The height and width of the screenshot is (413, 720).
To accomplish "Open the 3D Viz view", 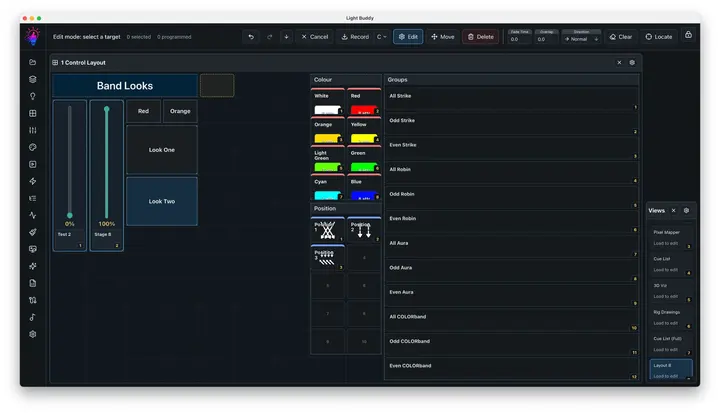I will pos(671,291).
